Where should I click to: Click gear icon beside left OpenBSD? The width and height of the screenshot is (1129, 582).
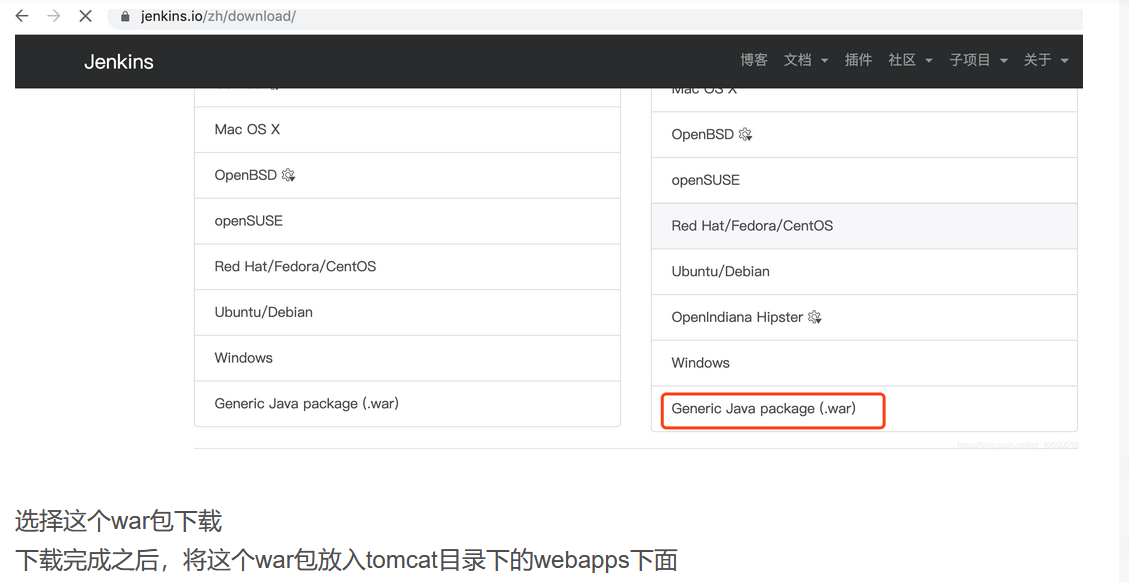click(289, 175)
